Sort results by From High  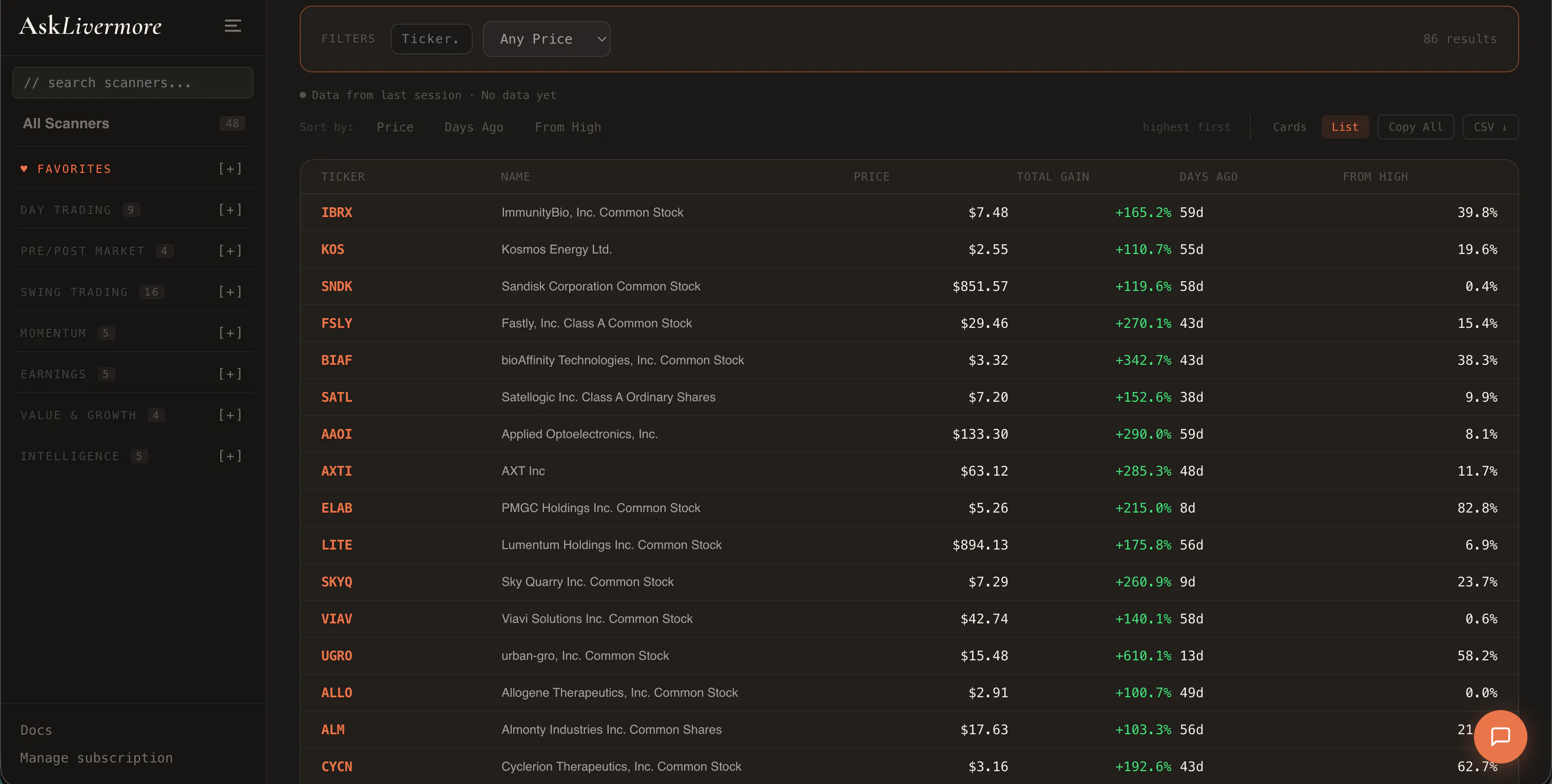click(568, 127)
